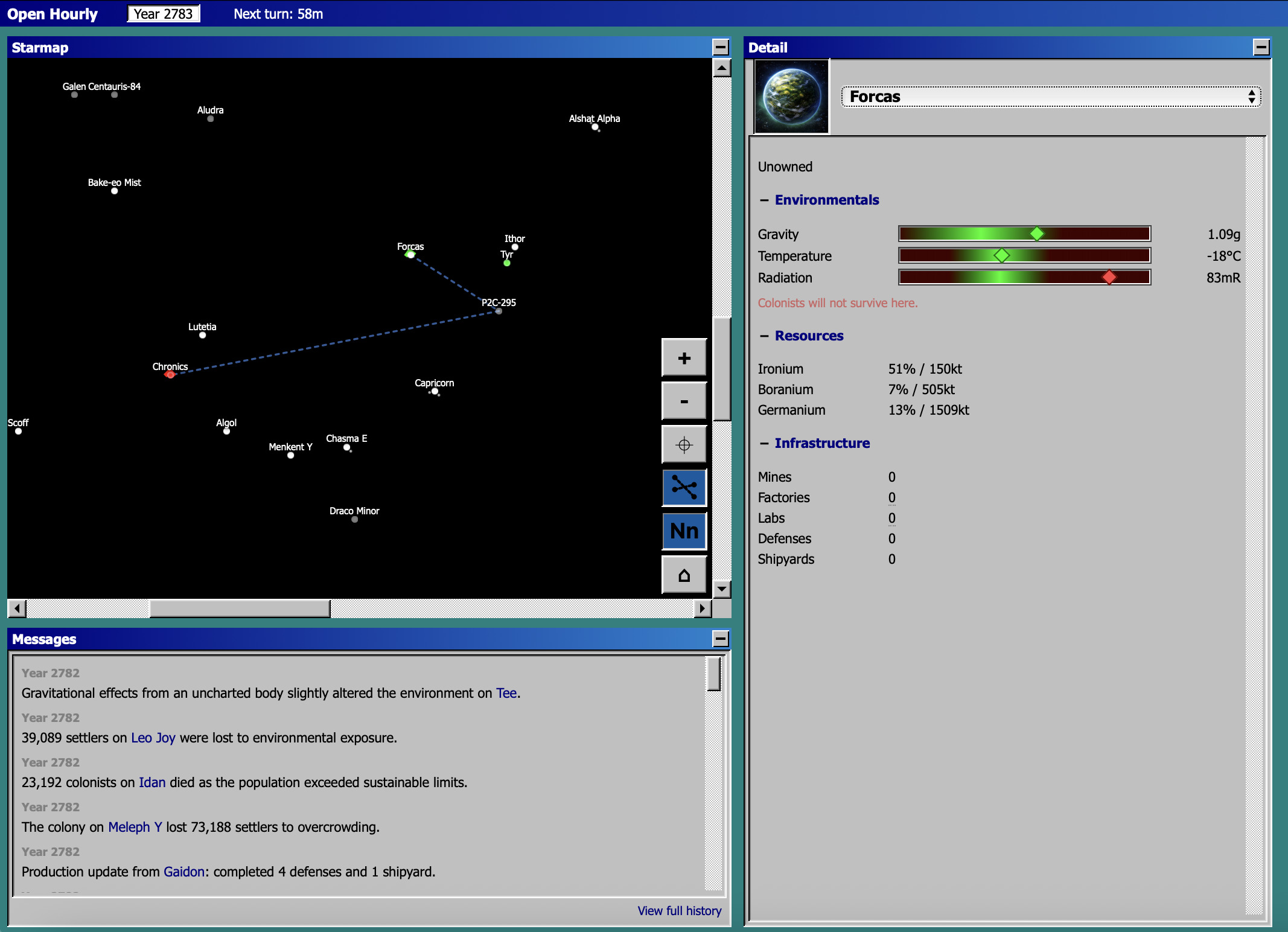Collapse the Starmap panel
The image size is (1288, 932).
[721, 47]
